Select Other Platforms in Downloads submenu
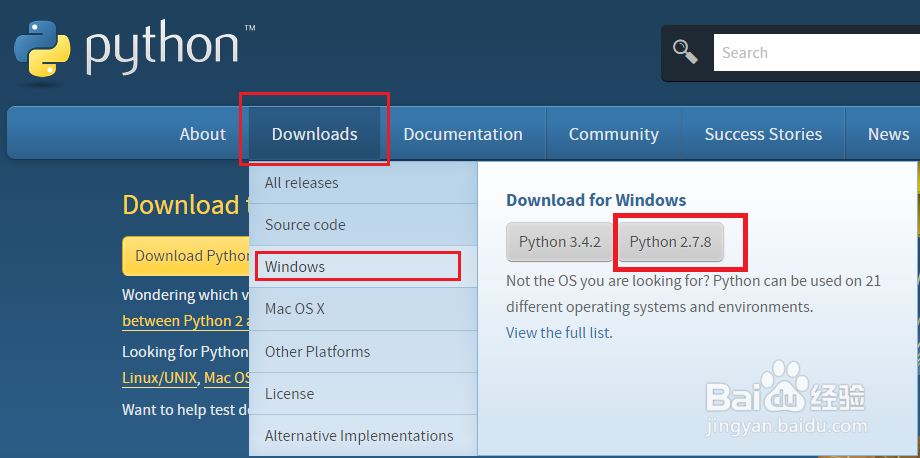920x458 pixels. 363,351
